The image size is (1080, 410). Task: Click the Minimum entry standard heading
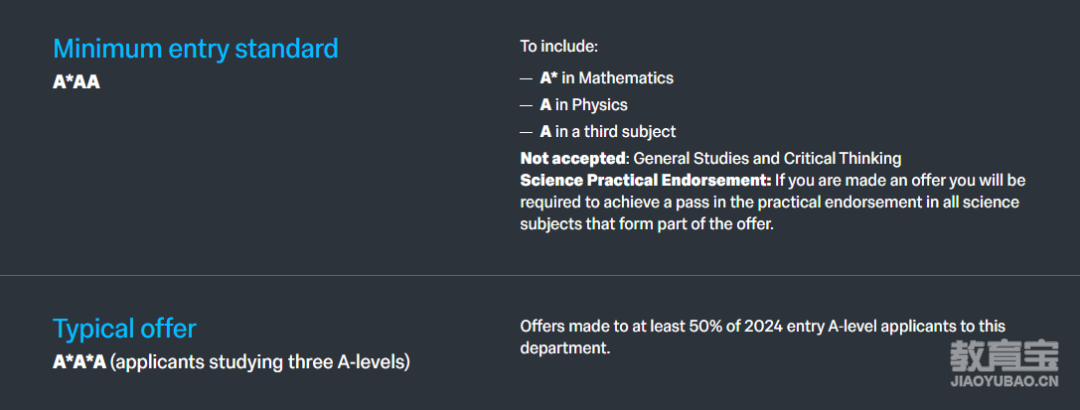[196, 49]
